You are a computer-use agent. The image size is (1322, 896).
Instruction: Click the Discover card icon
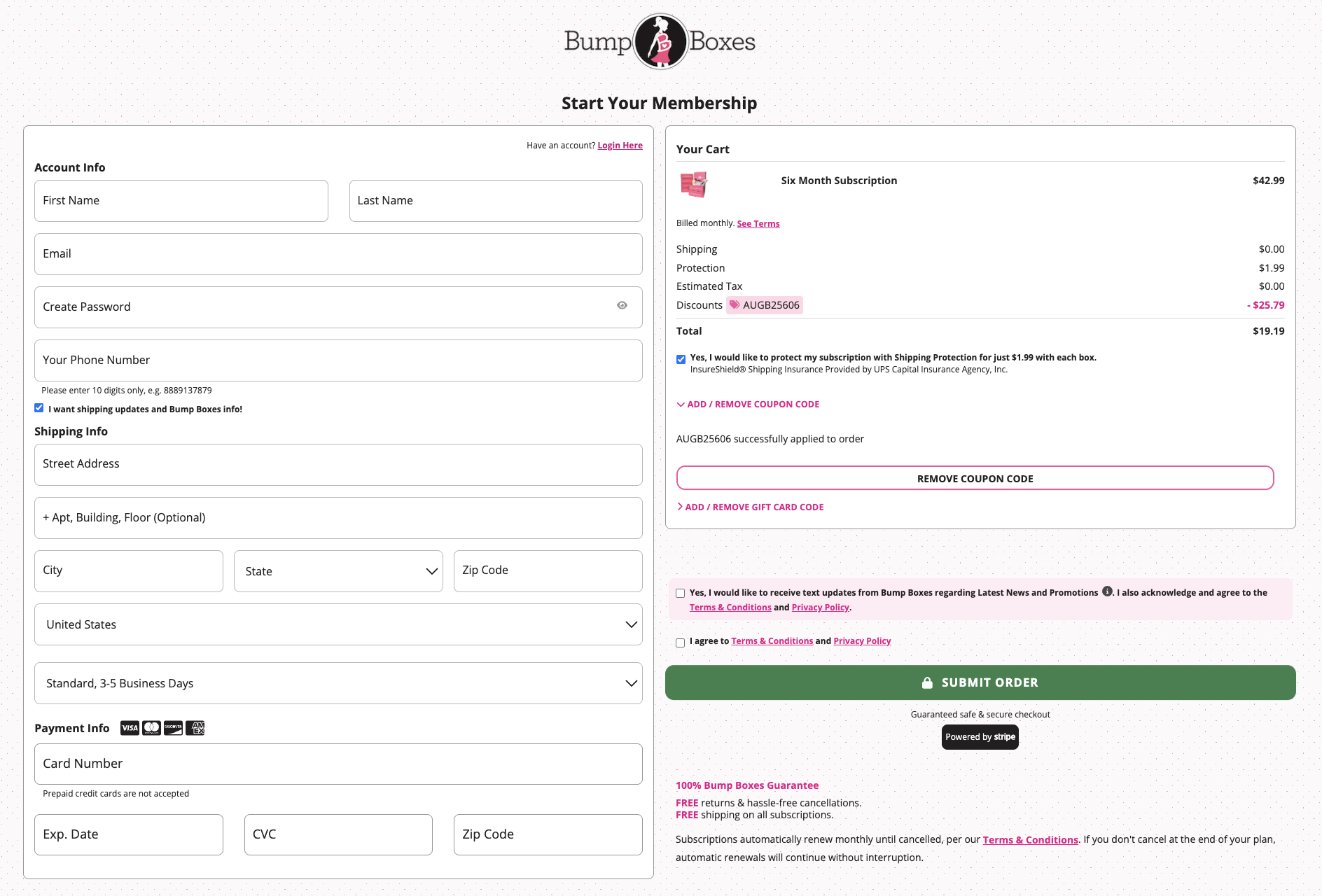pos(173,728)
